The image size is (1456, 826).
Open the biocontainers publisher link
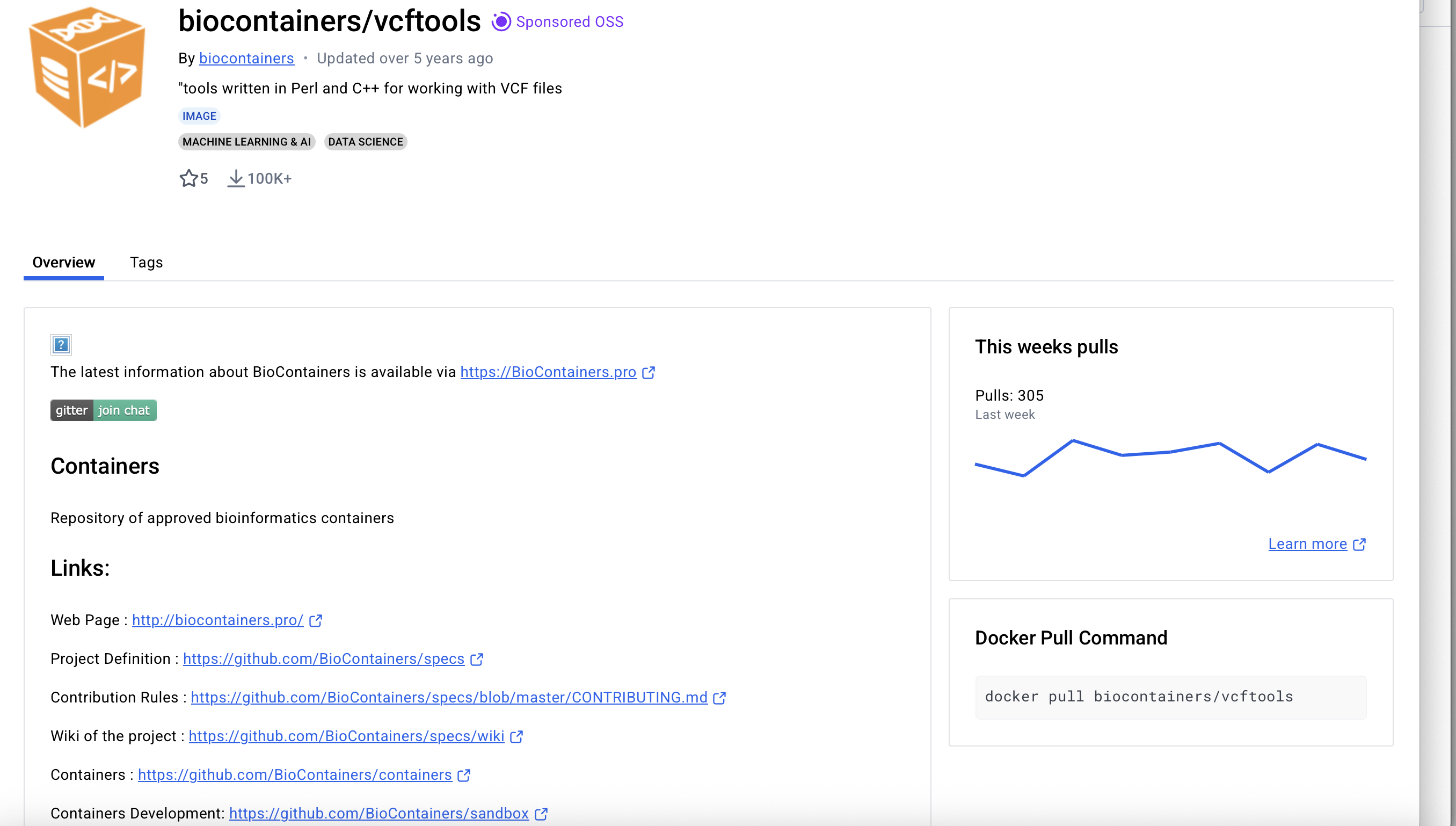pos(246,59)
